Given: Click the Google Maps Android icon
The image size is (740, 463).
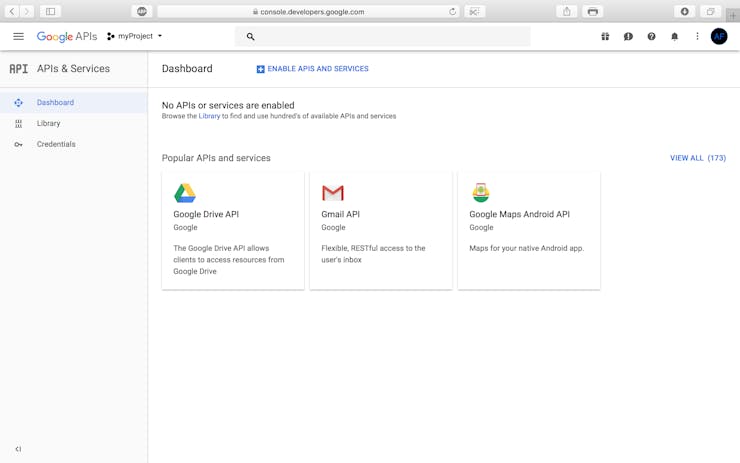Looking at the screenshot, I should (481, 193).
